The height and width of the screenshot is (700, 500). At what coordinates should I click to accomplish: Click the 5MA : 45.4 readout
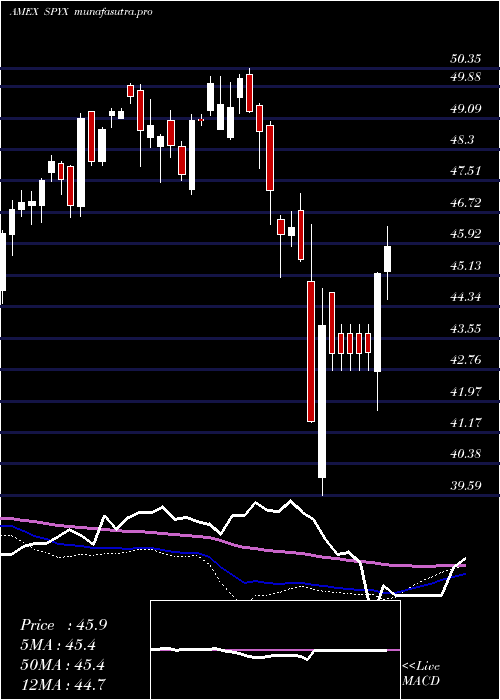point(58,645)
